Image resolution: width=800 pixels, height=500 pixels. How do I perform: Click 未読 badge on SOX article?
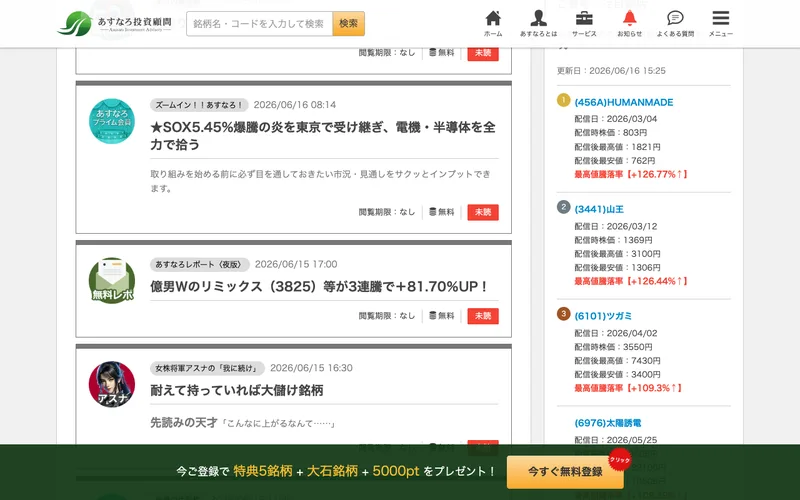tap(483, 212)
